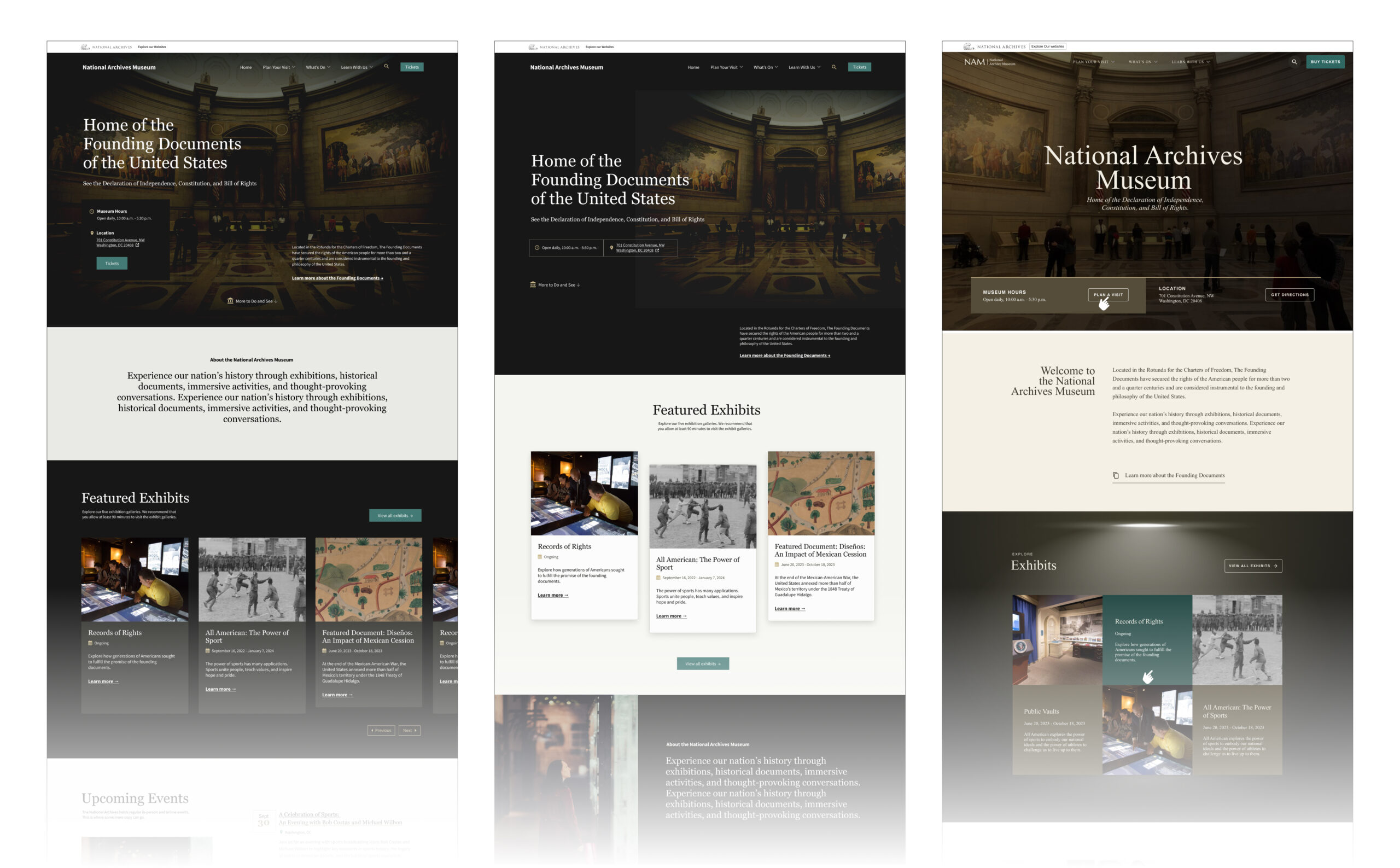The height and width of the screenshot is (868, 1400).
Task: Click More to Do and See in middle mockup
Action: click(555, 285)
